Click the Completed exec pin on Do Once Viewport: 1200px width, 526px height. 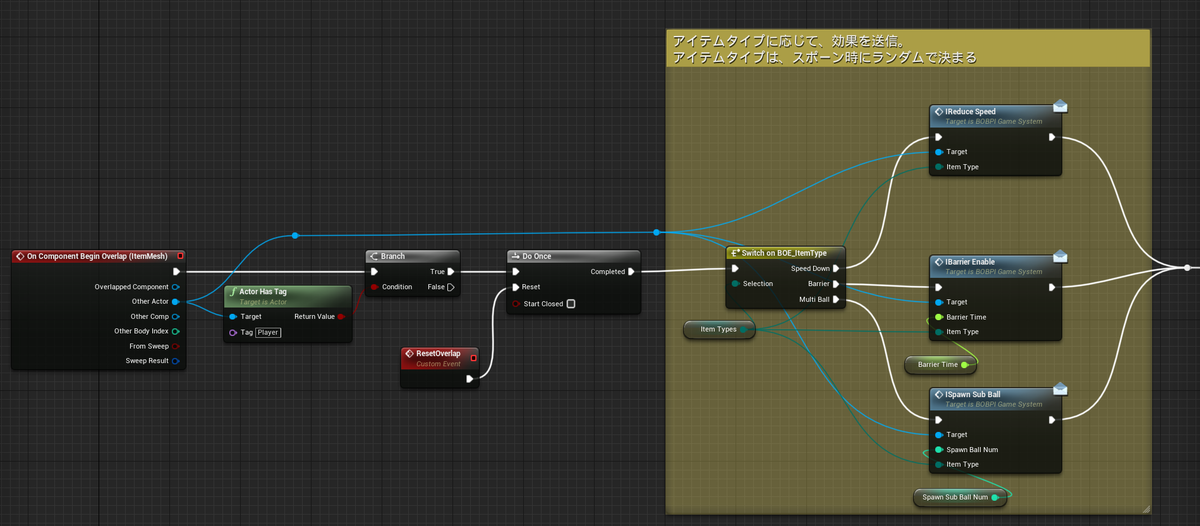[x=631, y=271]
